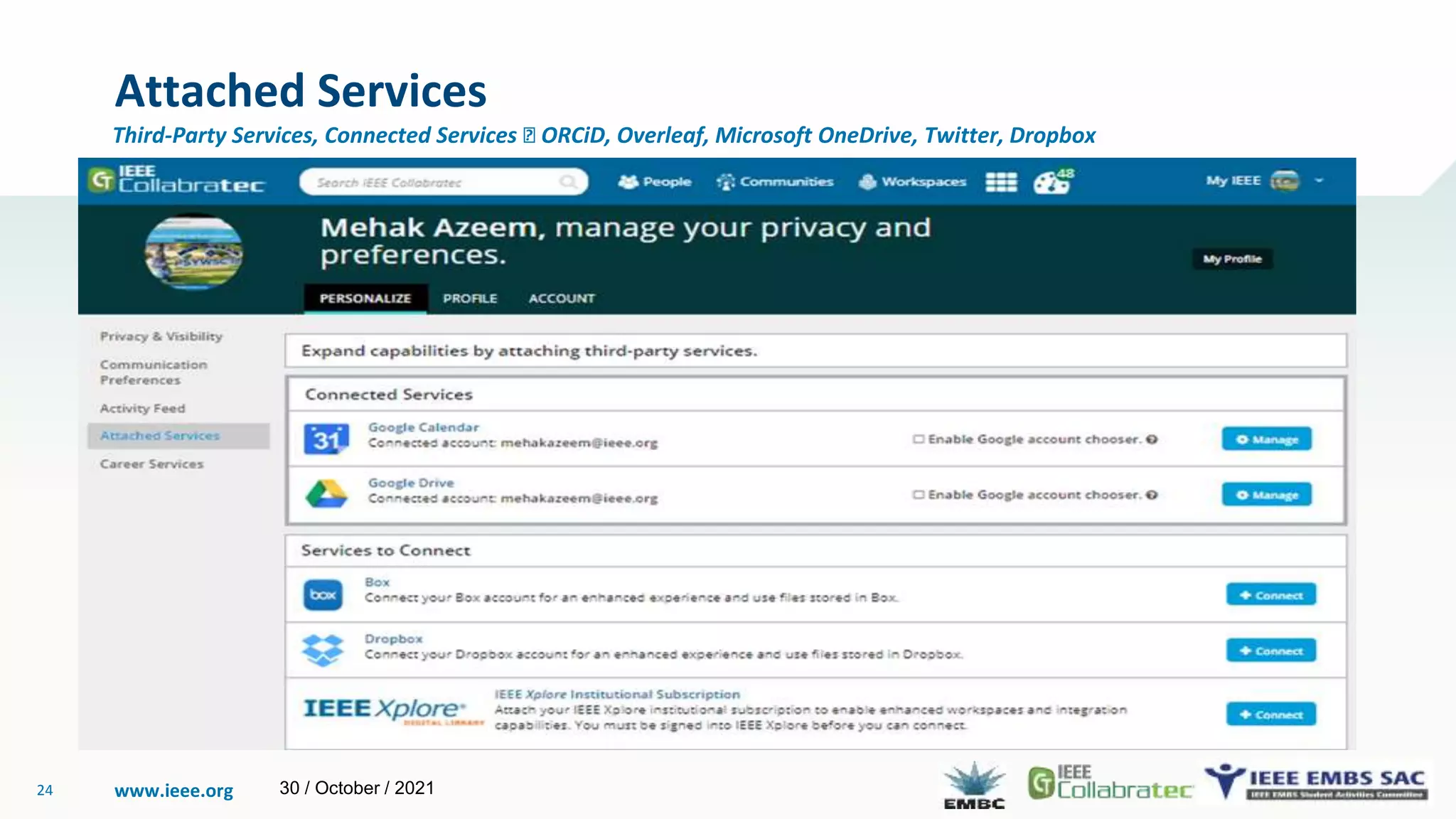Screen dimensions: 1456x819
Task: Click the My IEEE avatar icon
Action: (1285, 181)
